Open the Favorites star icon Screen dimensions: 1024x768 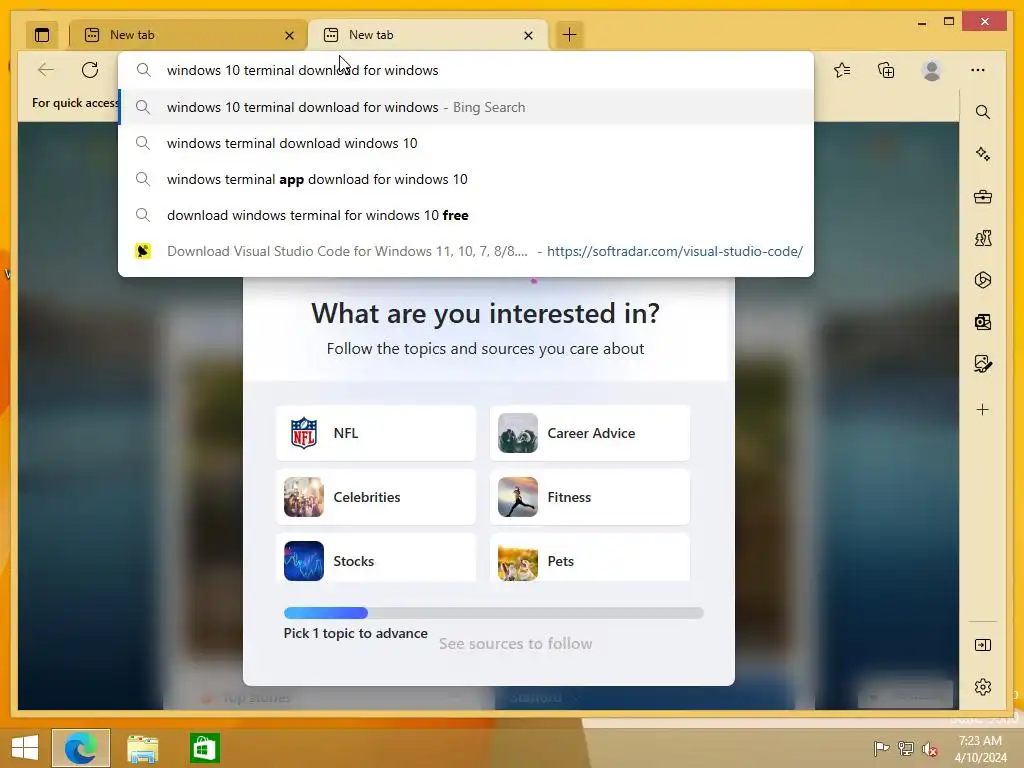coord(842,70)
